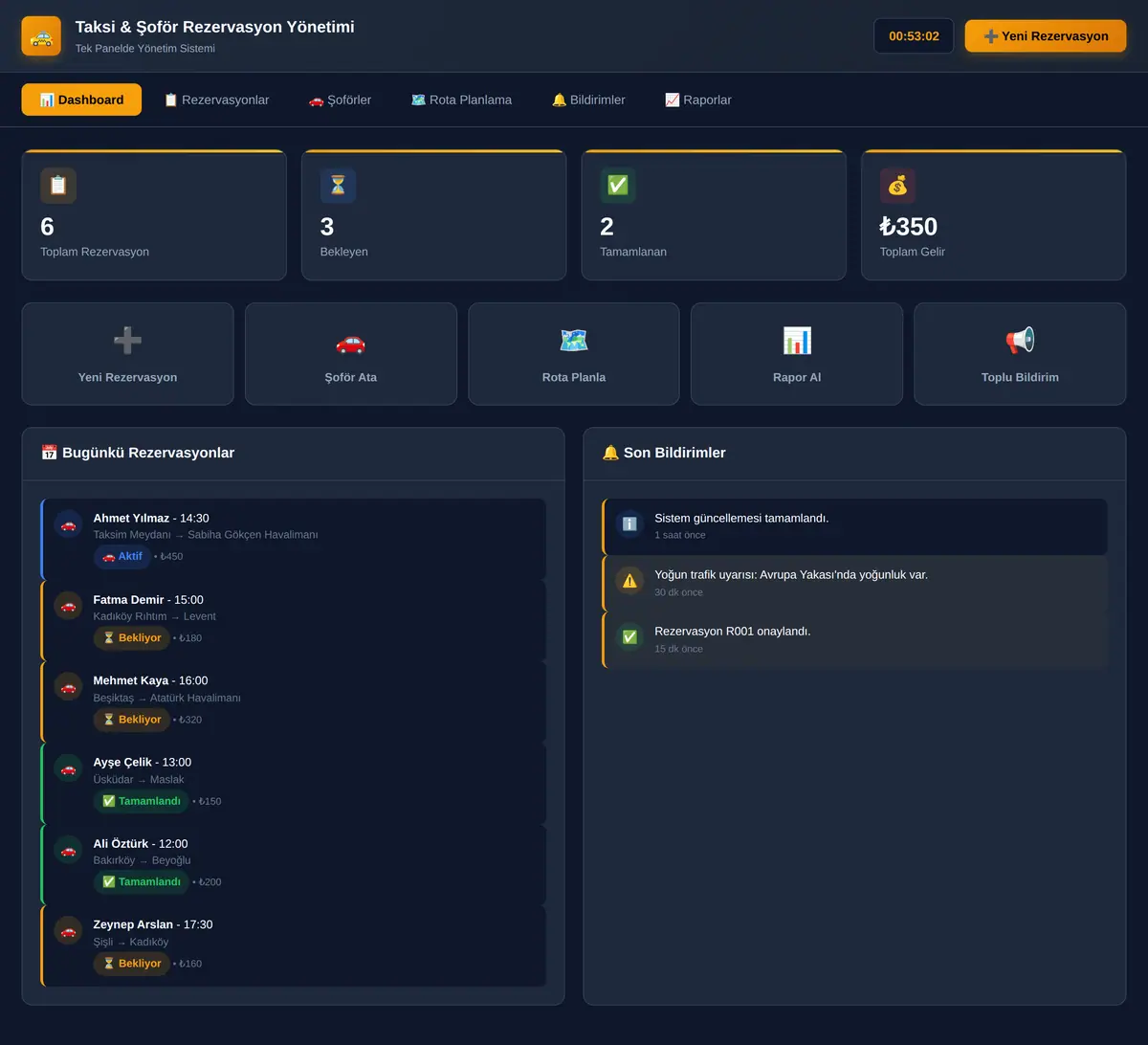Click the hourglass icon on Bekleyen card
1148x1045 pixels.
pos(338,186)
